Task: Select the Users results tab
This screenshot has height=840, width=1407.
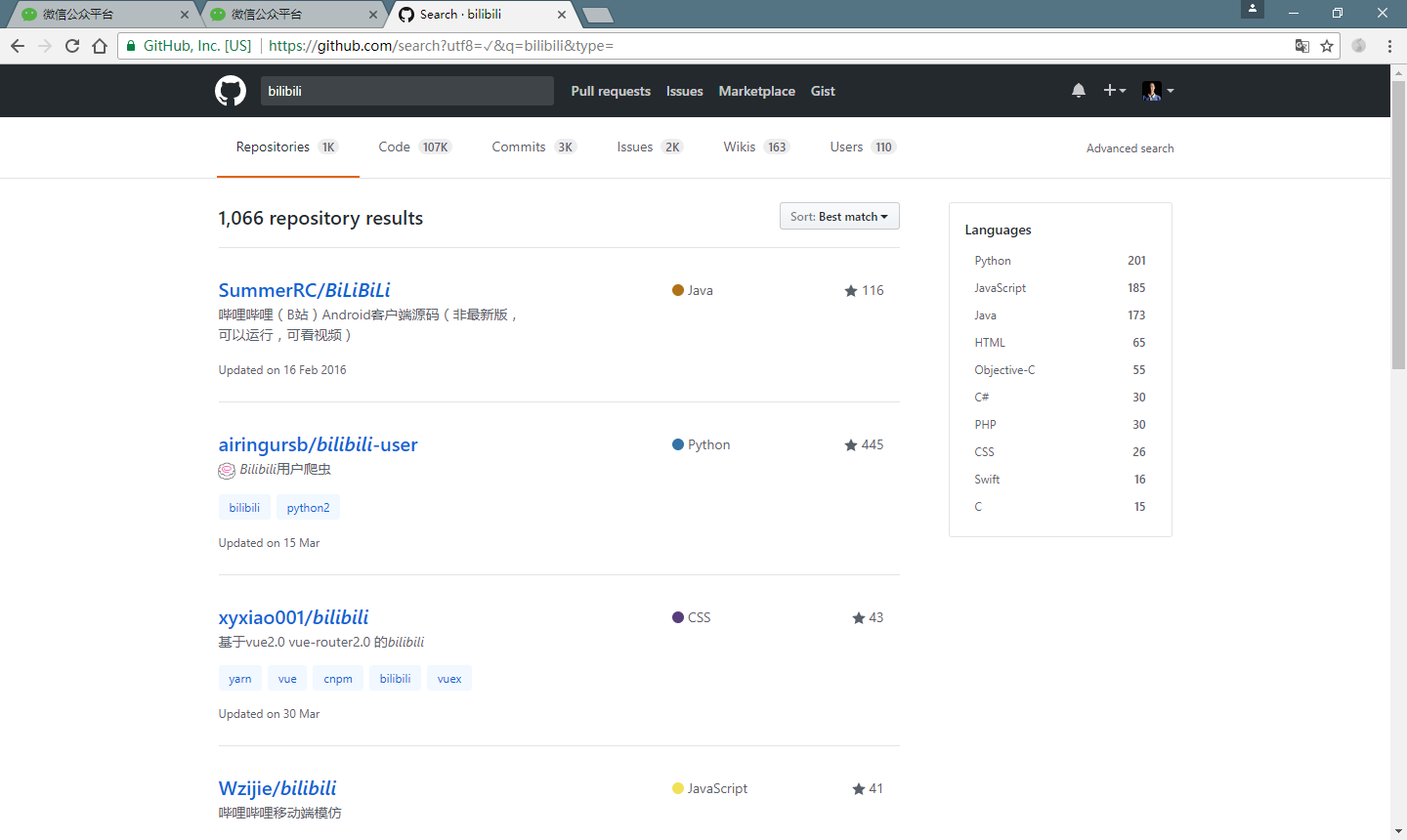Action: tap(862, 147)
